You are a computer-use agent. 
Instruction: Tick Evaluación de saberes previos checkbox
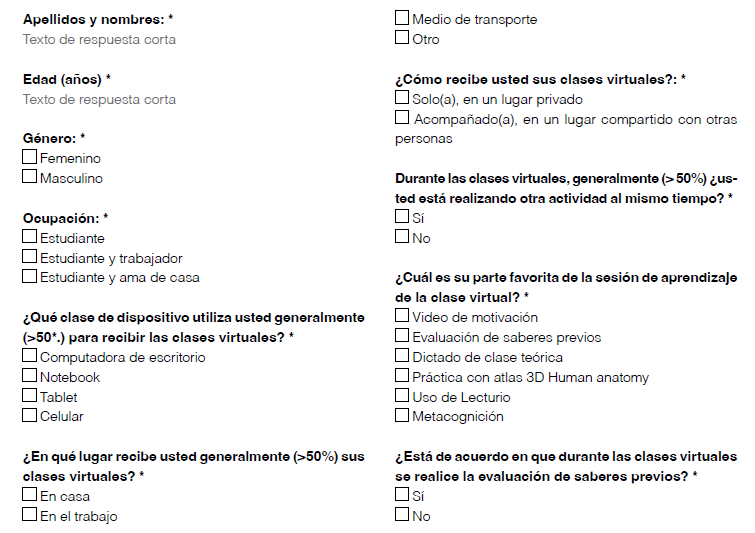(402, 337)
